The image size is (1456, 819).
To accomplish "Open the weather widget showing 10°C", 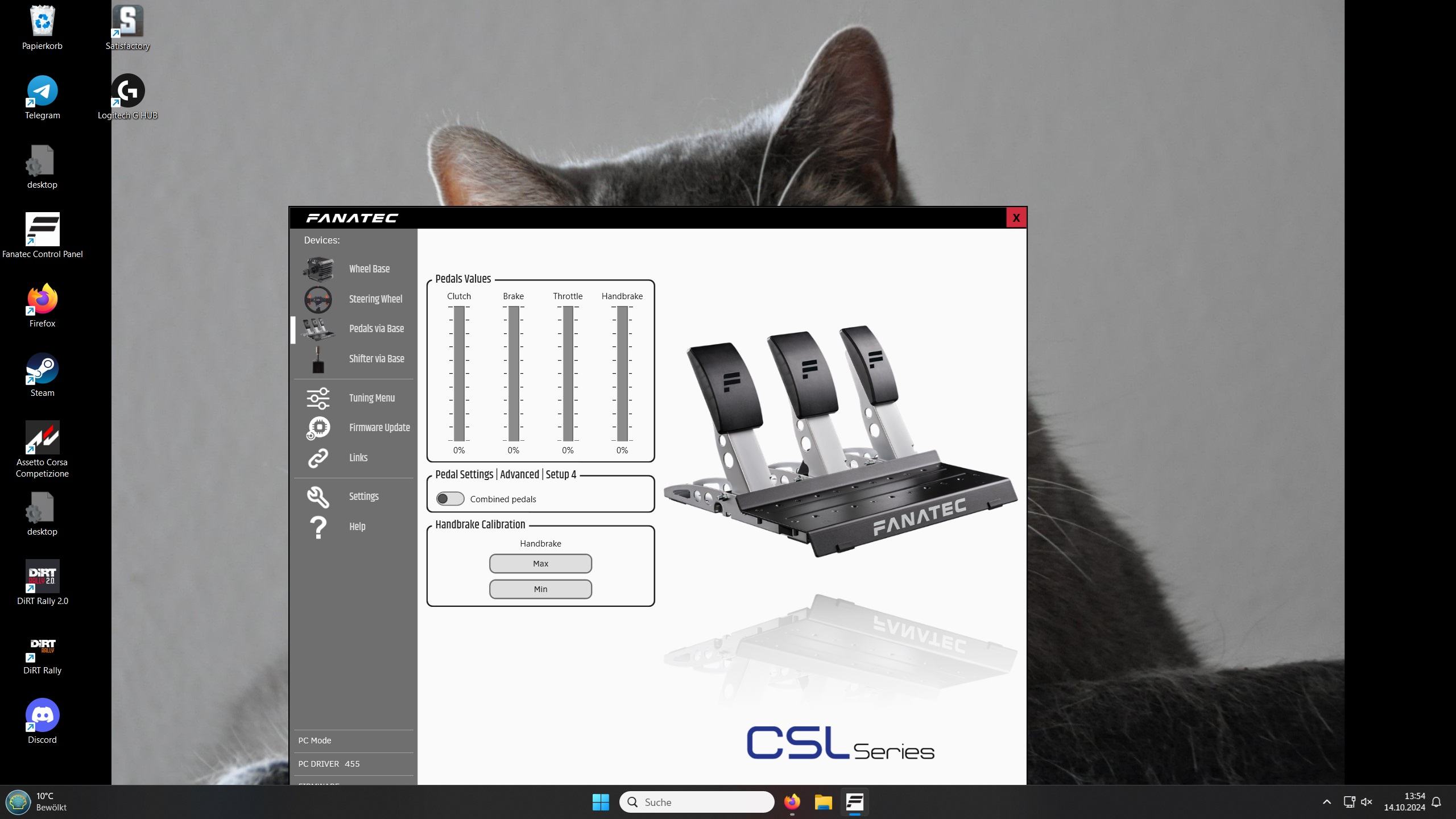I will (x=38, y=802).
